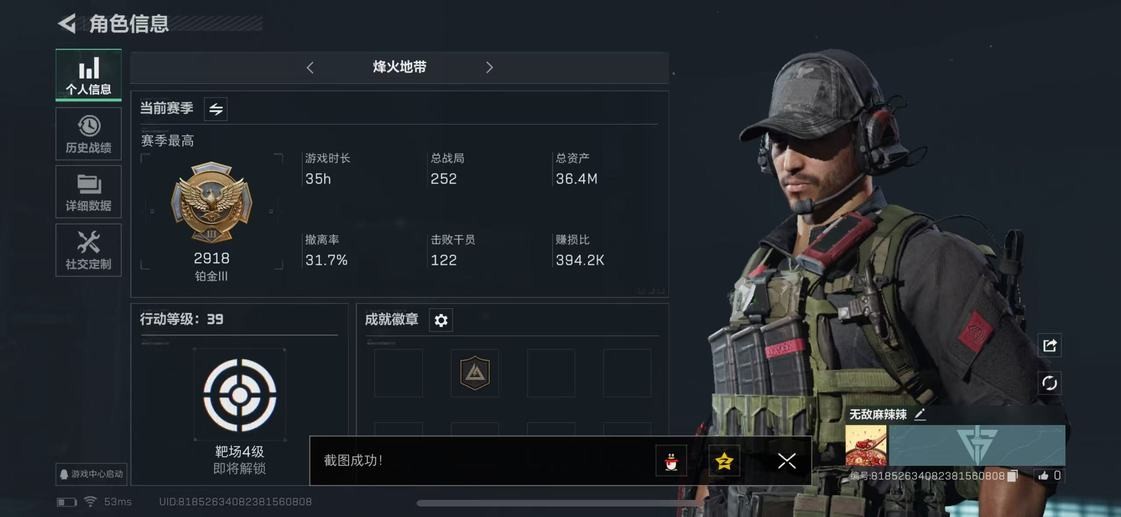Click the refresh character icon
1121x517 pixels.
(1050, 383)
